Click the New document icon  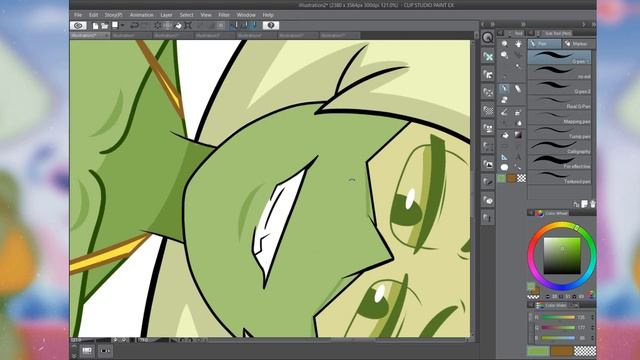pyautogui.click(x=95, y=26)
